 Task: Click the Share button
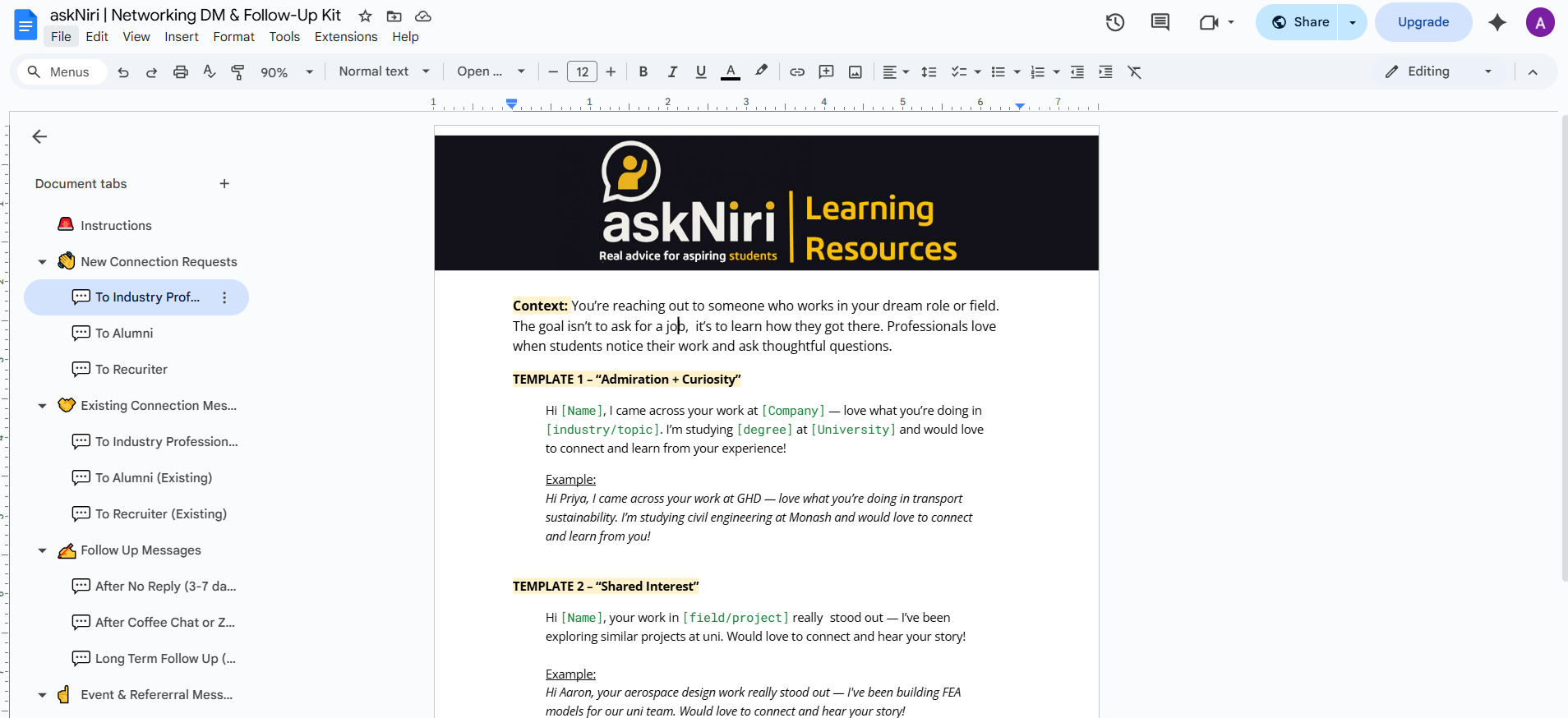[x=1297, y=22]
